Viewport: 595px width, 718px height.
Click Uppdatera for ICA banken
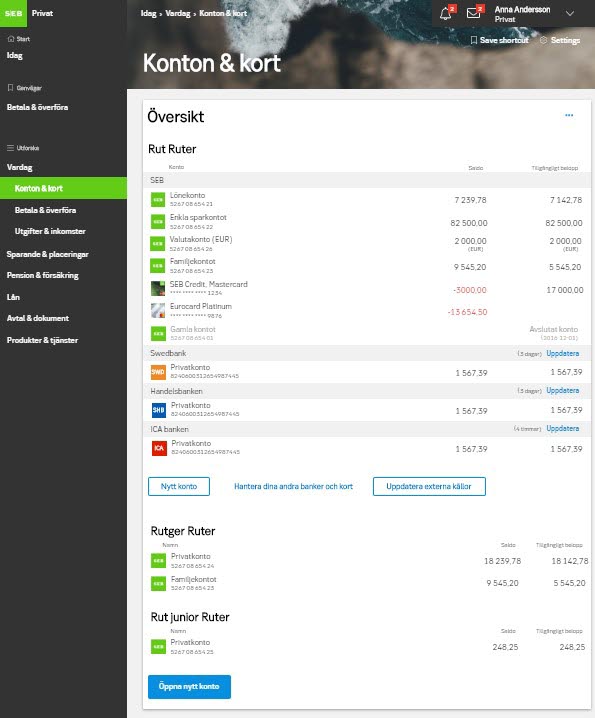(x=562, y=429)
